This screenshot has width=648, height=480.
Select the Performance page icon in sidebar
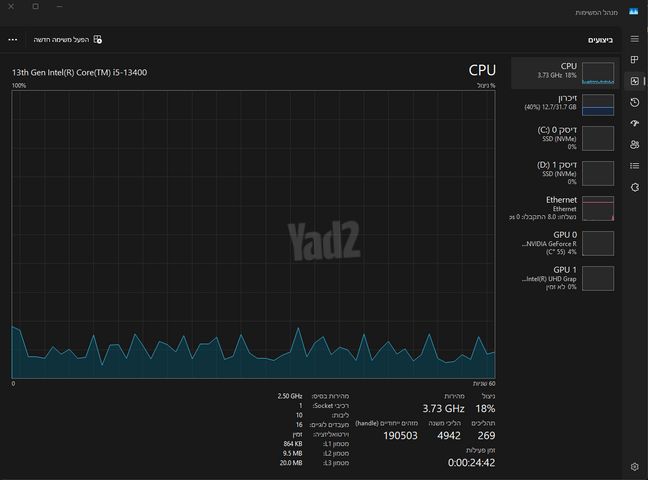pos(635,81)
